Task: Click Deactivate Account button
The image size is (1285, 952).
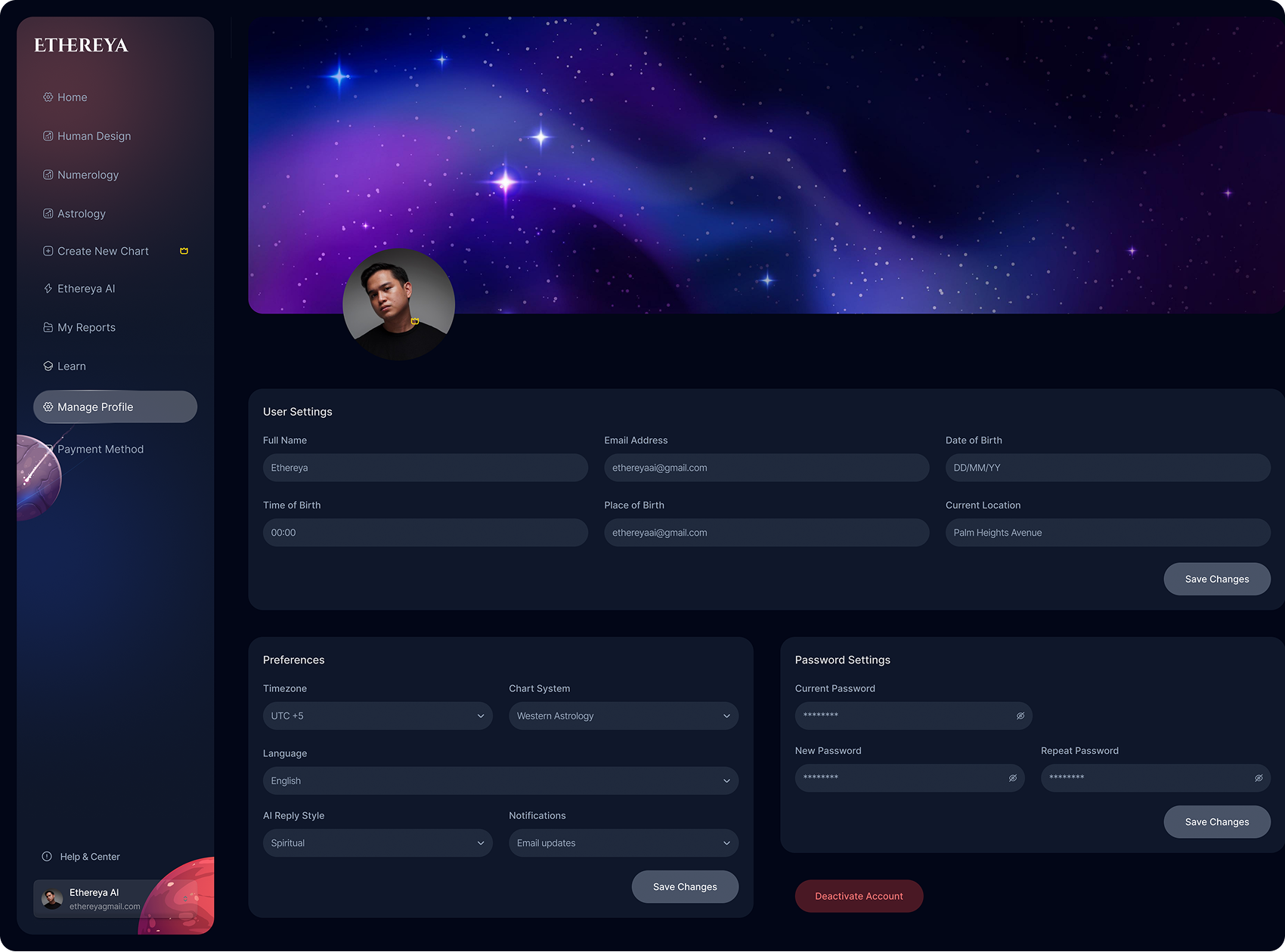Action: pos(859,896)
